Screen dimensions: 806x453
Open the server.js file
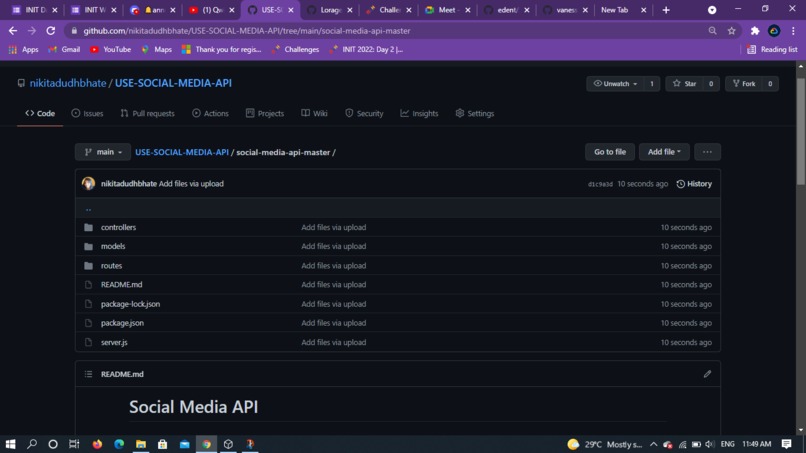tap(114, 342)
